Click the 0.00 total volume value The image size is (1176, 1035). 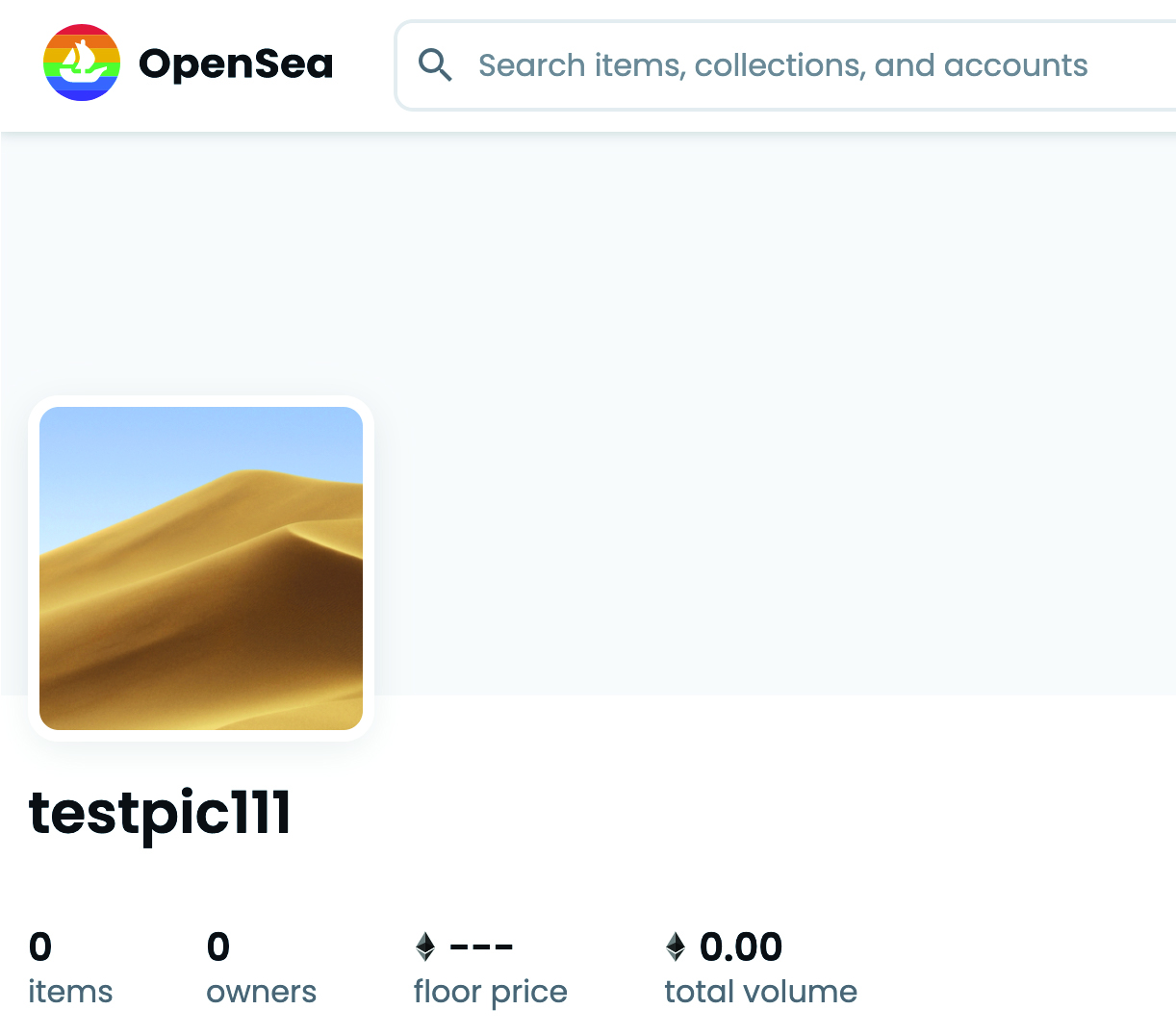point(741,947)
